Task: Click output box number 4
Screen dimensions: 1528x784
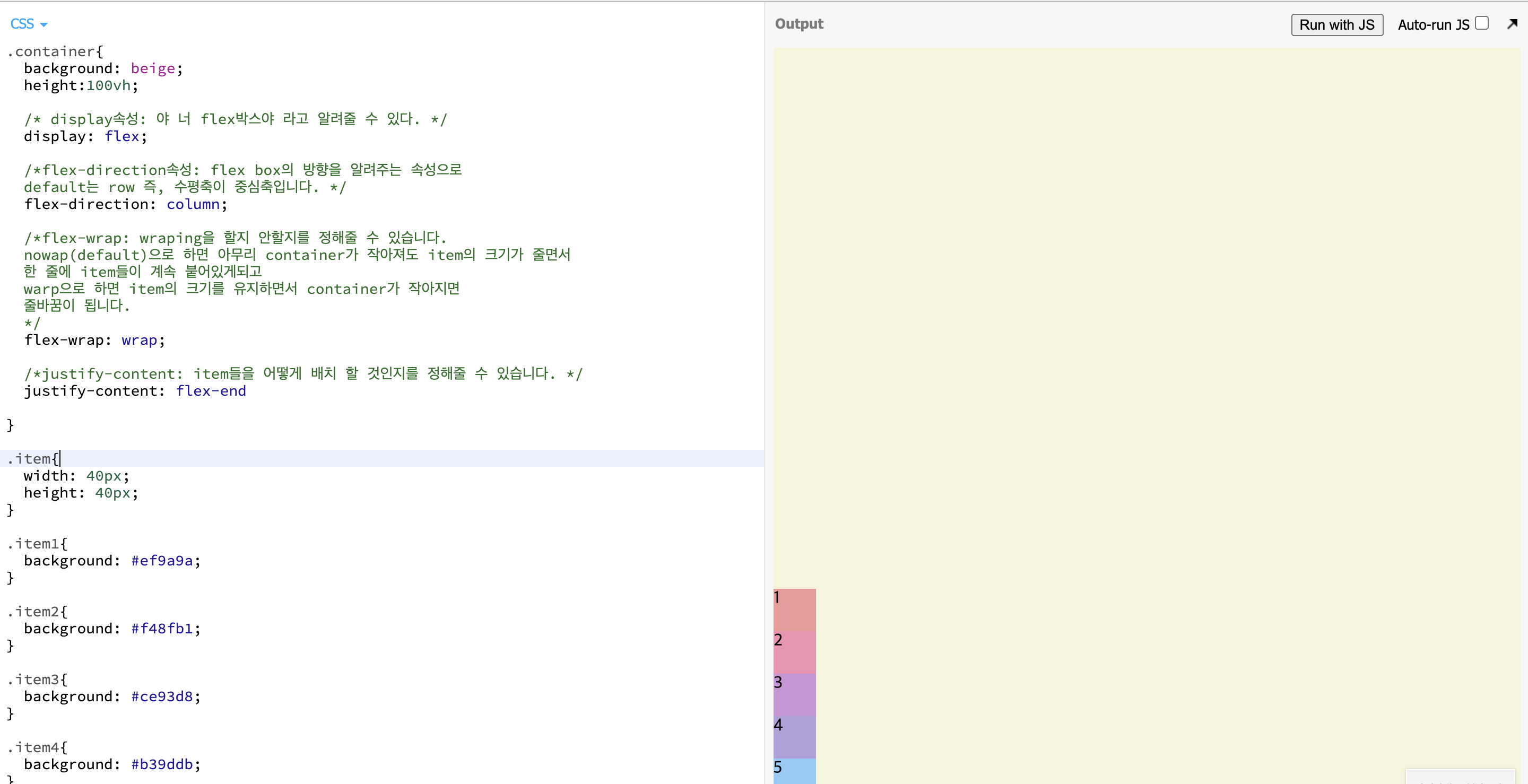Action: pyautogui.click(x=794, y=737)
